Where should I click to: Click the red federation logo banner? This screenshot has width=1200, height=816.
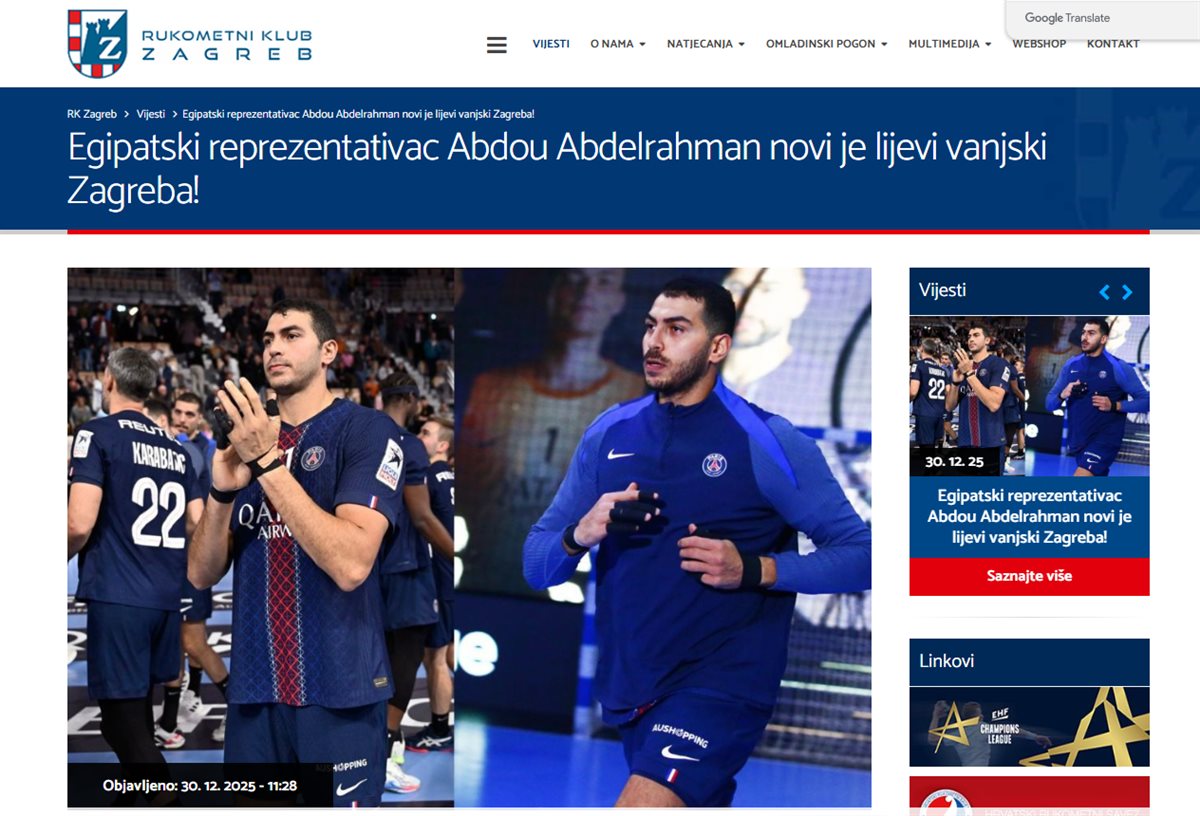[1029, 796]
